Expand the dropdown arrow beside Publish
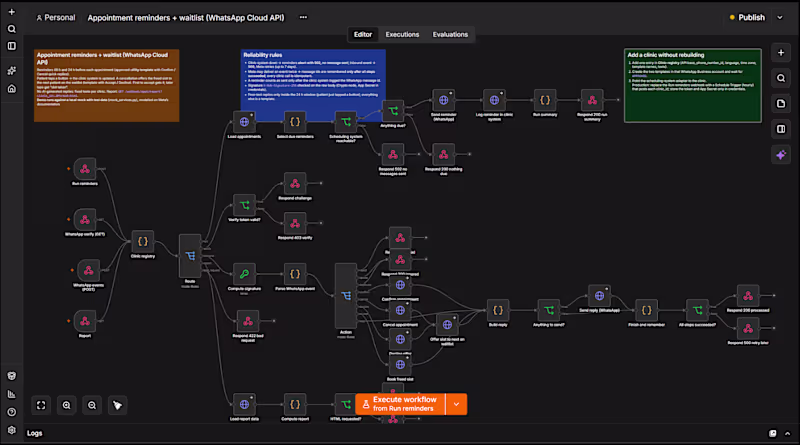Viewport: 800px width, 445px height. 780,17
